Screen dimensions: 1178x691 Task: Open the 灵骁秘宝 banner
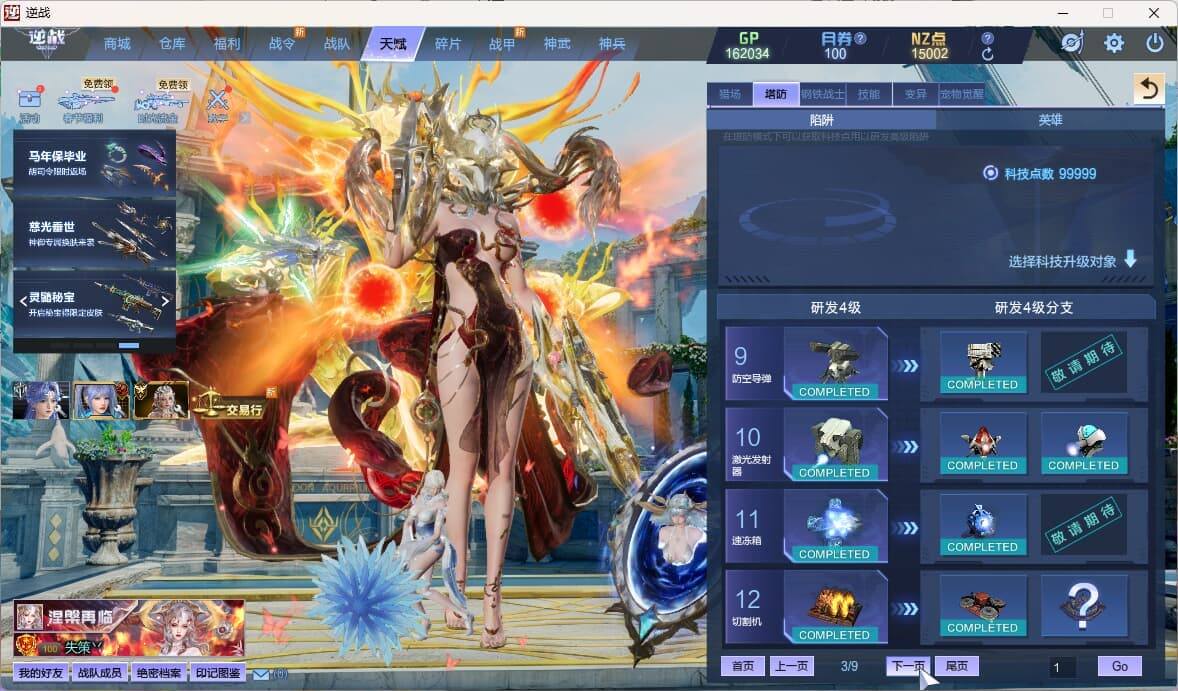click(x=95, y=303)
